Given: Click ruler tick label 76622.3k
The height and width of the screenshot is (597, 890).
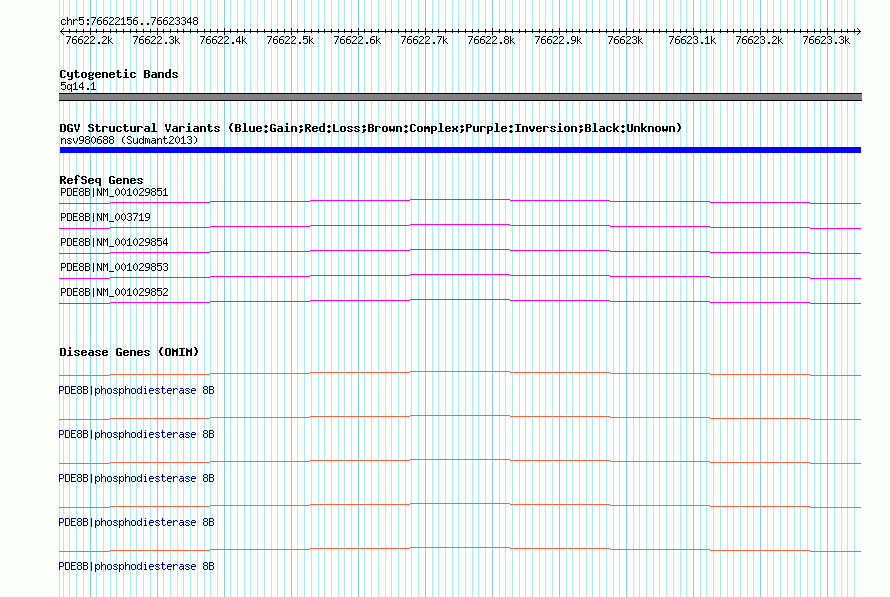Looking at the screenshot, I should tap(156, 40).
